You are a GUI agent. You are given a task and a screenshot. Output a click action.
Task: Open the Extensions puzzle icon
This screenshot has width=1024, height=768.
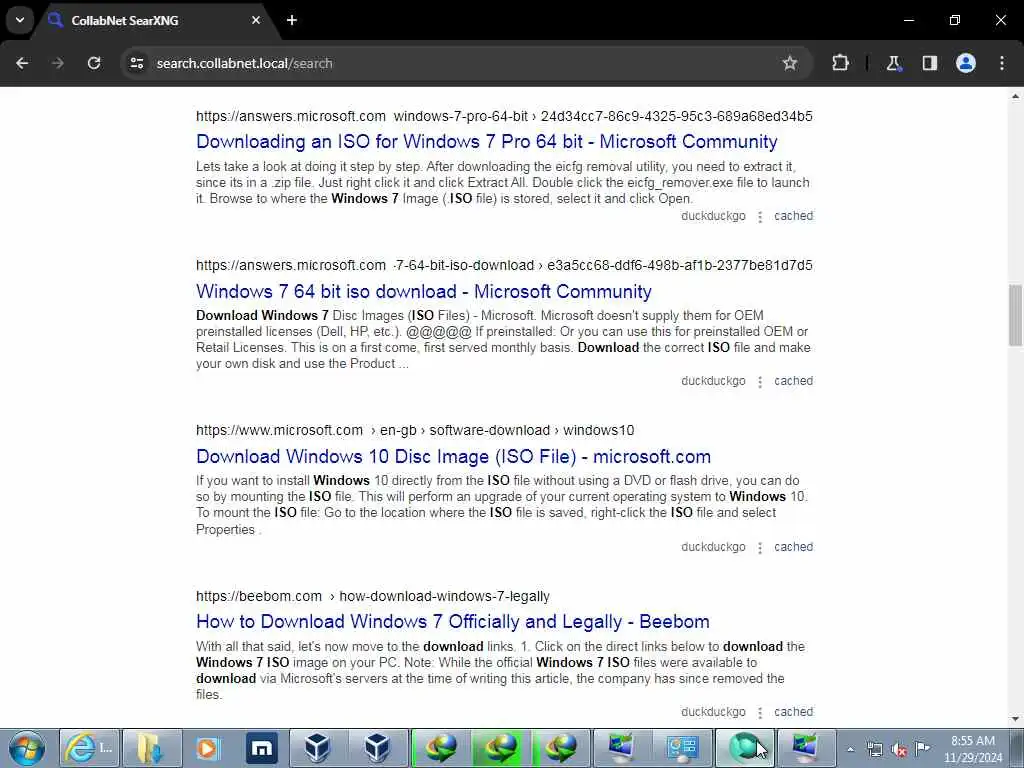(x=840, y=63)
